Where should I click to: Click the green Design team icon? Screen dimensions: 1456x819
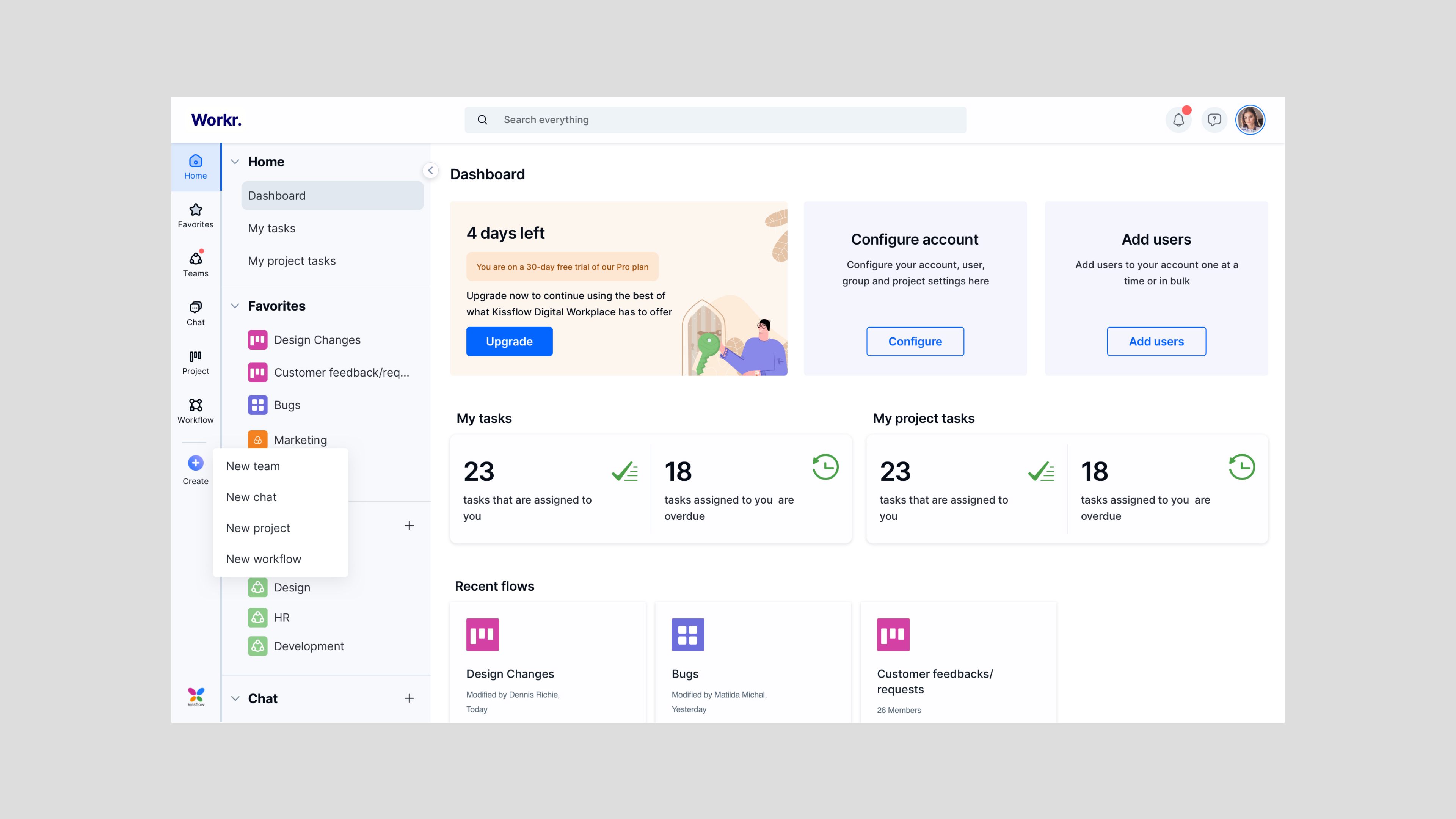[258, 587]
